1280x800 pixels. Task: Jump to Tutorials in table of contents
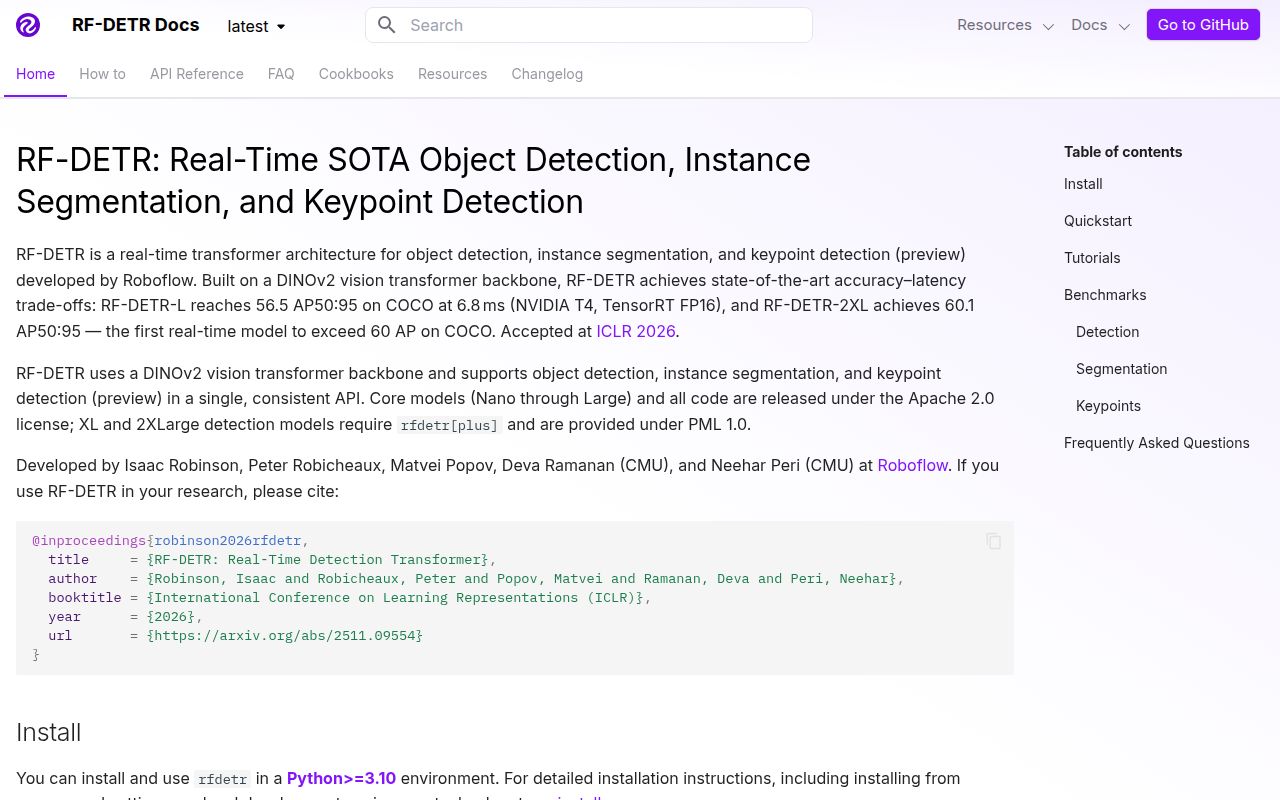click(1092, 258)
